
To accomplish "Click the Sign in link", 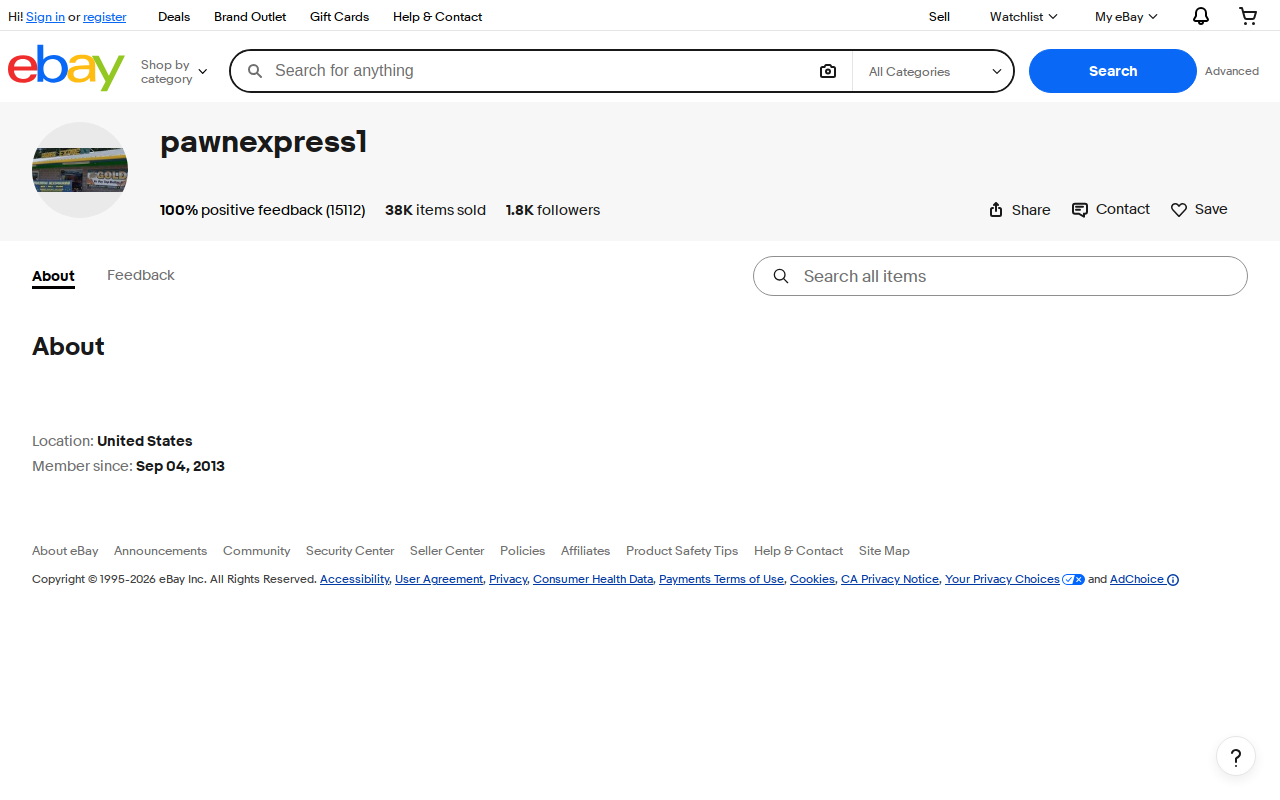I will [45, 17].
